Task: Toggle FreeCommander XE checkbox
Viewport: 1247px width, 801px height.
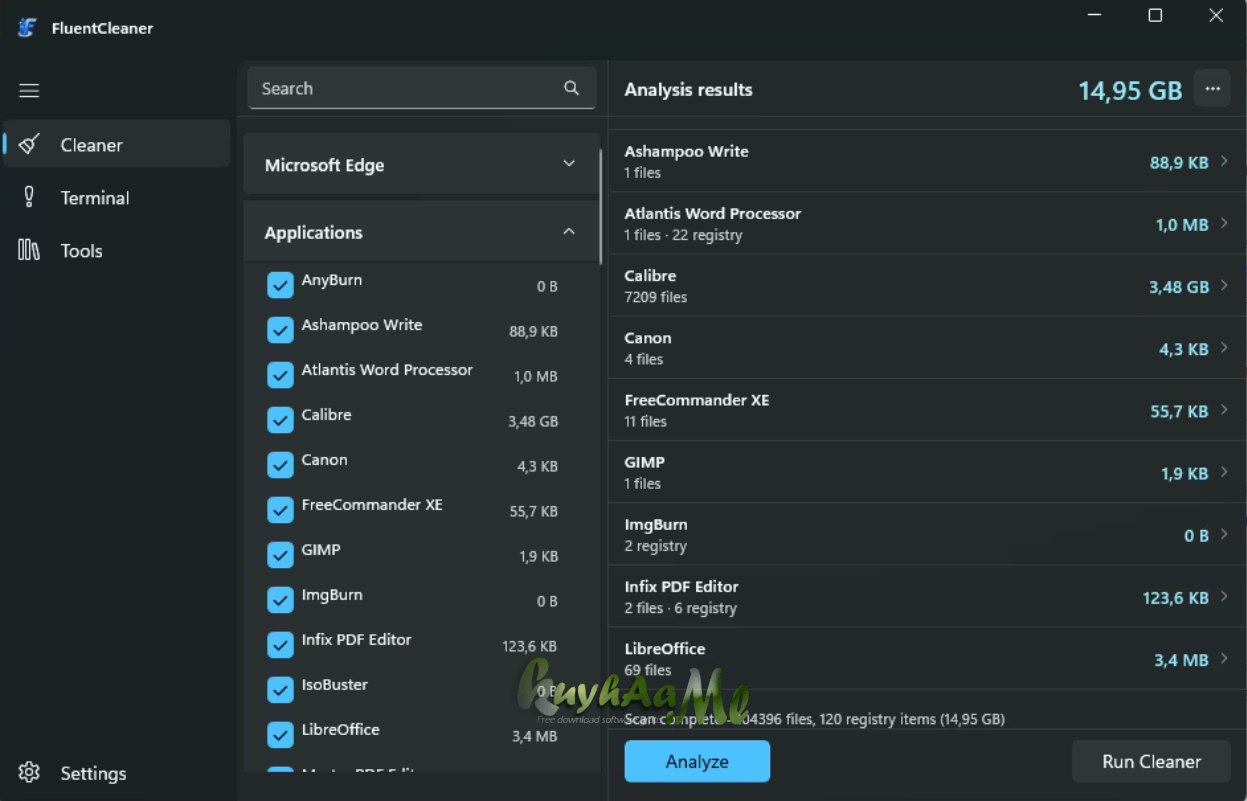Action: [280, 510]
